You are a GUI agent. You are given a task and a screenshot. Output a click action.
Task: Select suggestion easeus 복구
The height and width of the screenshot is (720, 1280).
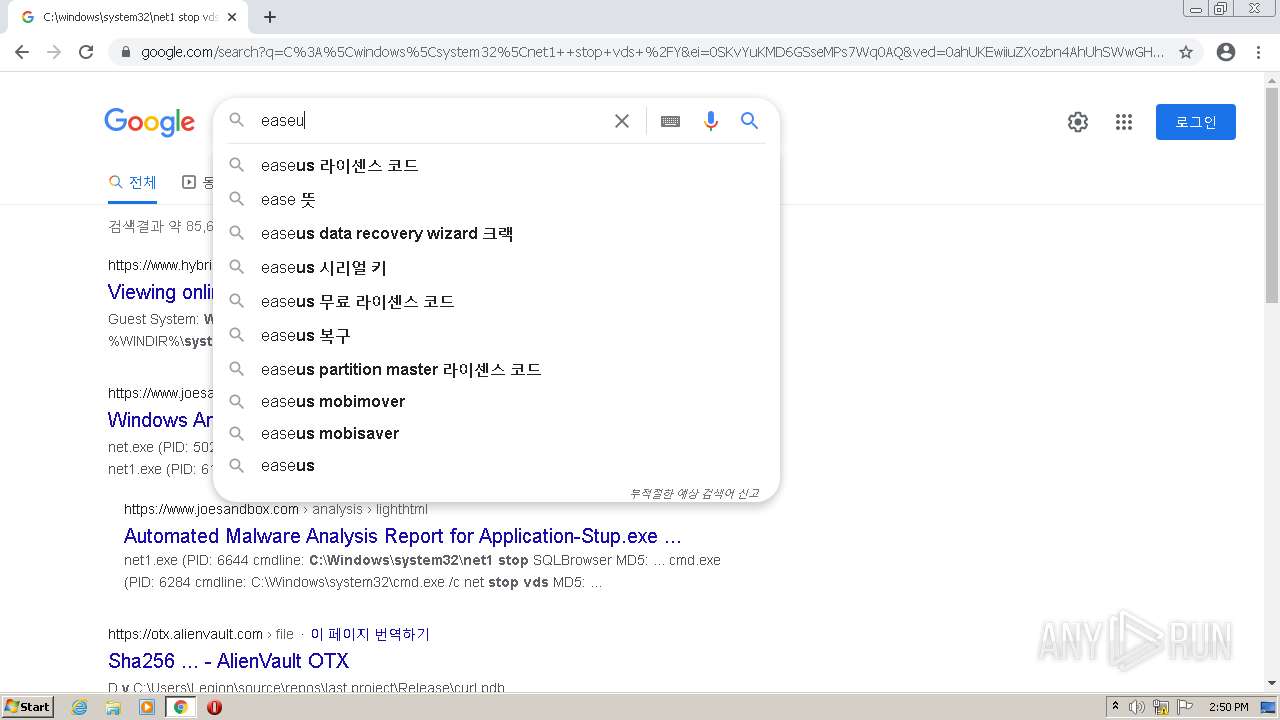(x=496, y=336)
